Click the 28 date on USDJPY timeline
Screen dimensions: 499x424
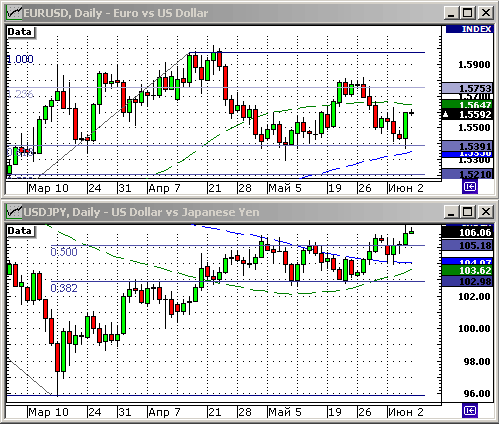pos(245,412)
